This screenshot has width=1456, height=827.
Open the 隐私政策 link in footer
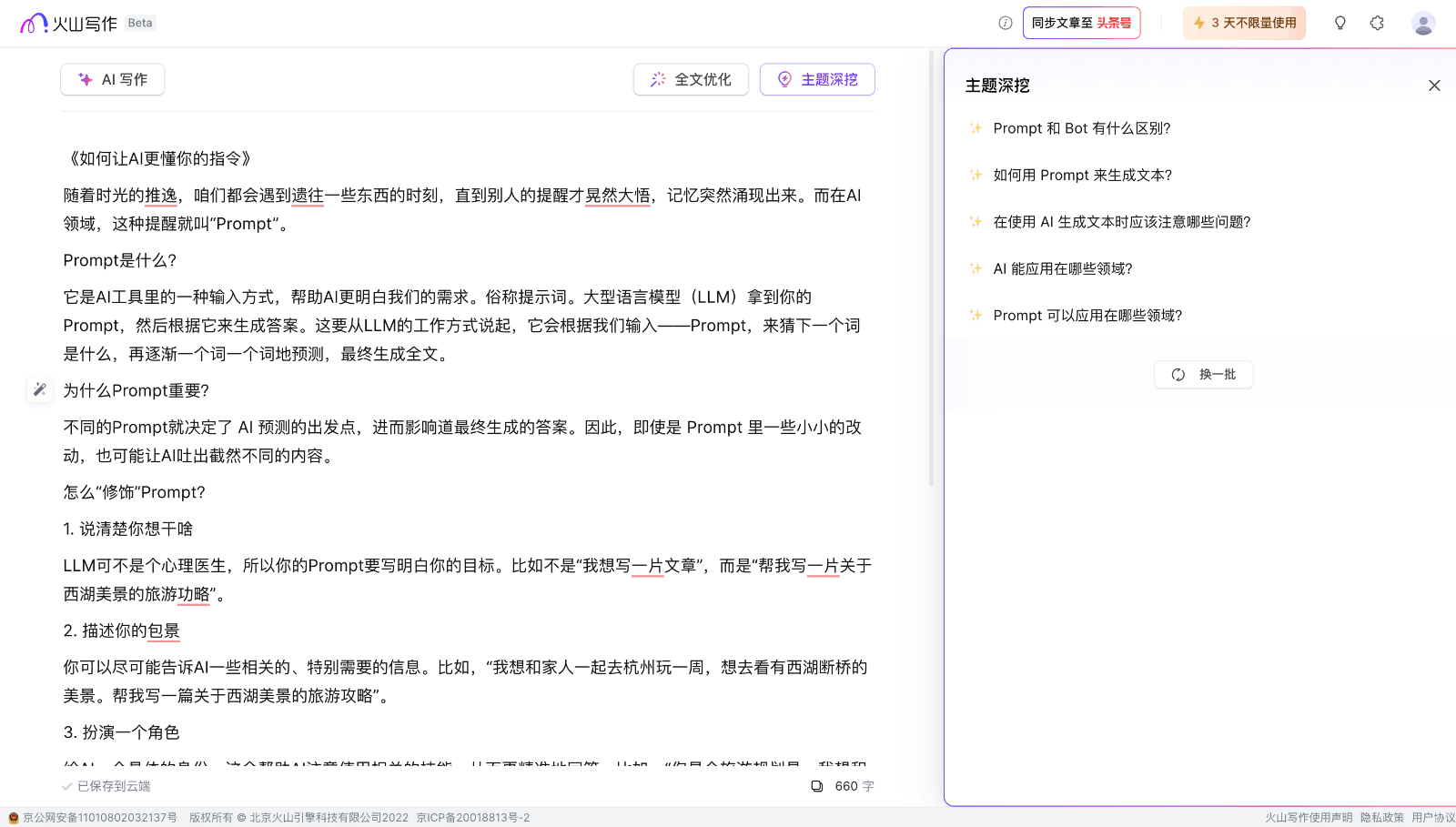[x=1381, y=817]
